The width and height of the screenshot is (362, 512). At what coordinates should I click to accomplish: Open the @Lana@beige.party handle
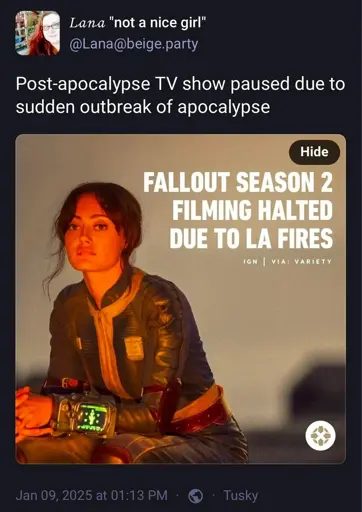[x=133, y=44]
